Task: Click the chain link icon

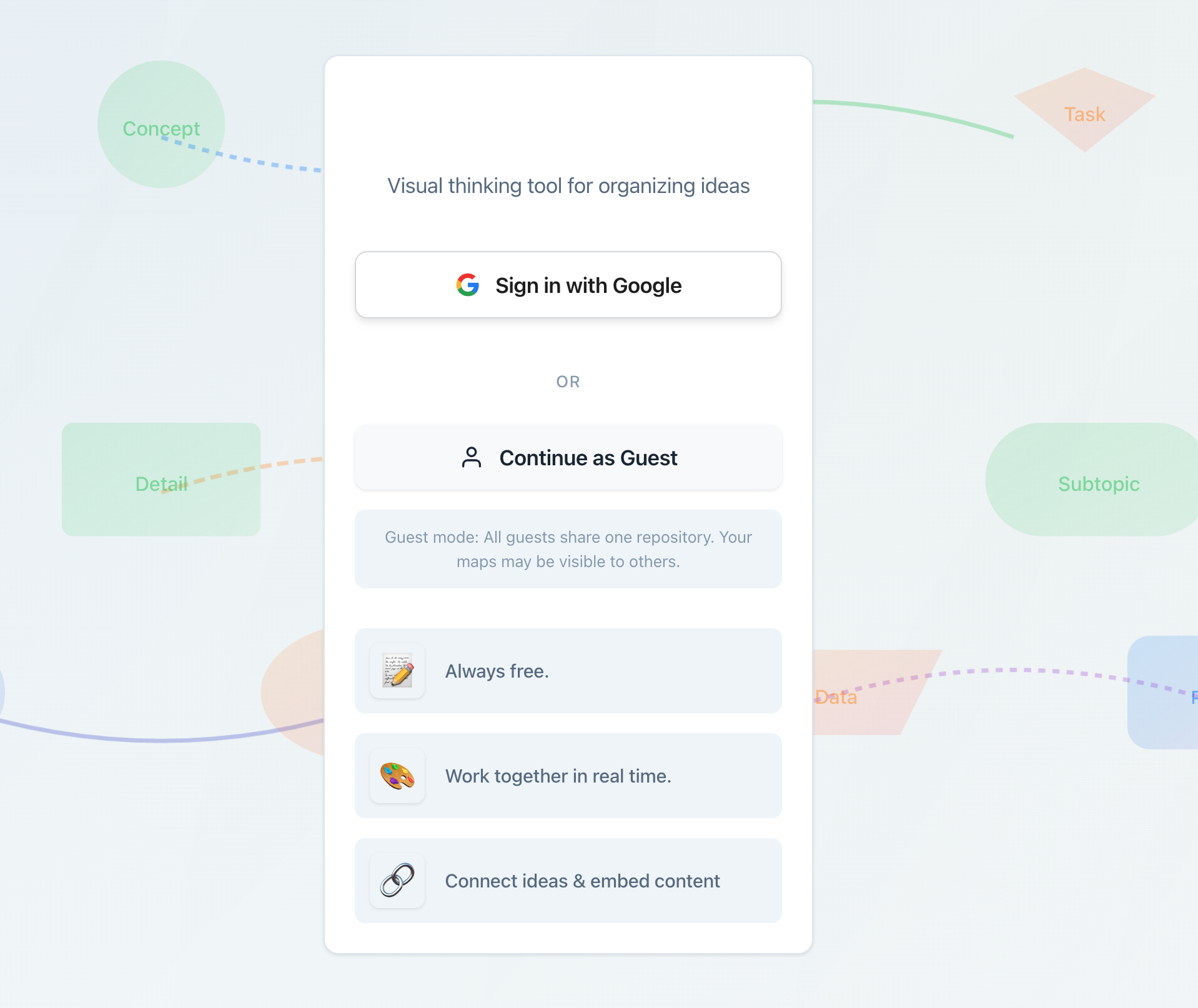Action: click(x=397, y=881)
